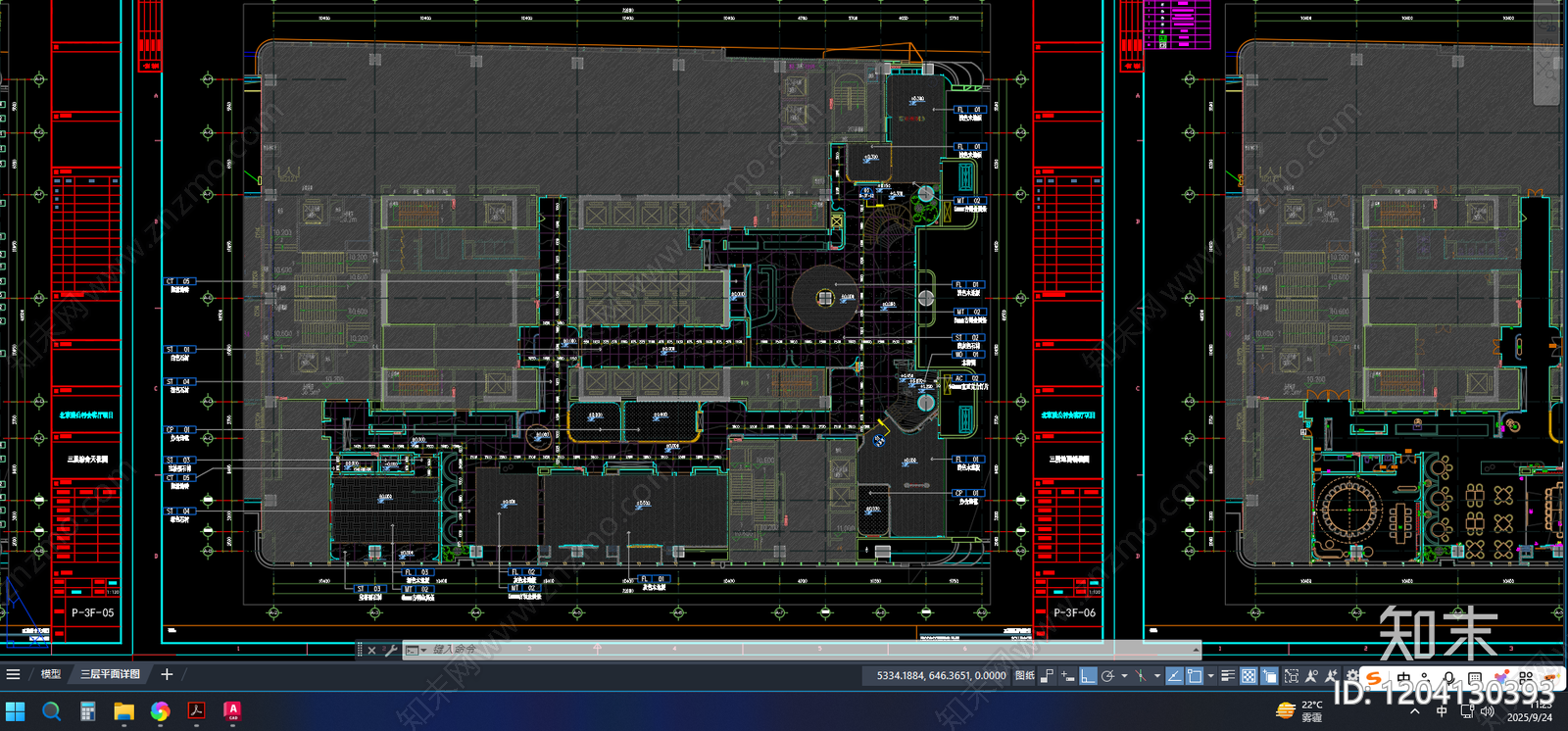
Task: Open Windows taskbar search
Action: point(52,711)
